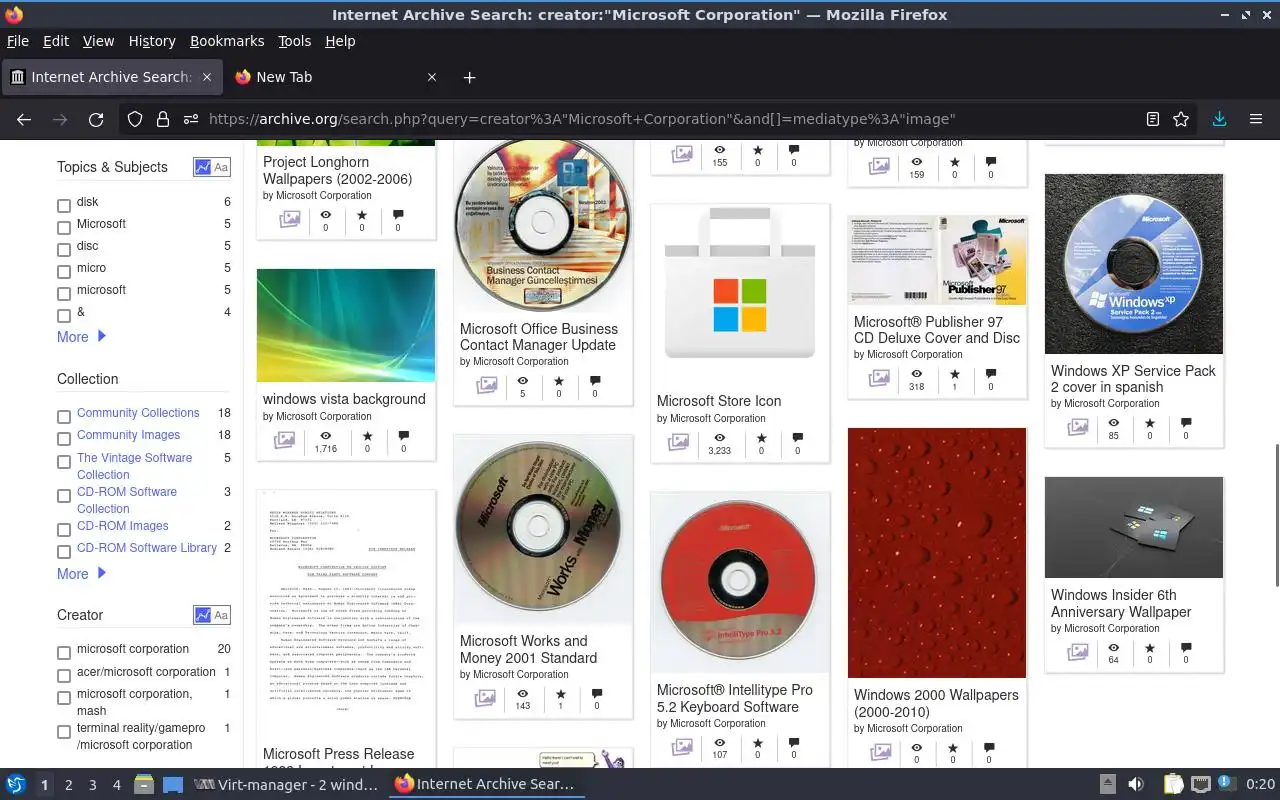The image size is (1280, 800).
Task: Bookmark this page with the star icon
Action: pos(1181,119)
